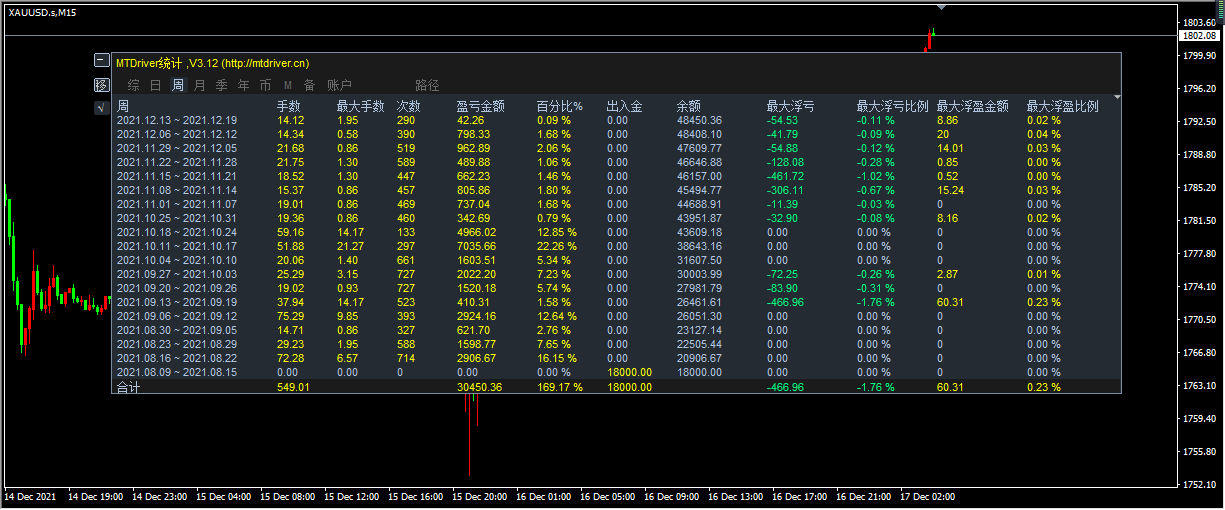Click the 移 move-panel icon

(101, 84)
